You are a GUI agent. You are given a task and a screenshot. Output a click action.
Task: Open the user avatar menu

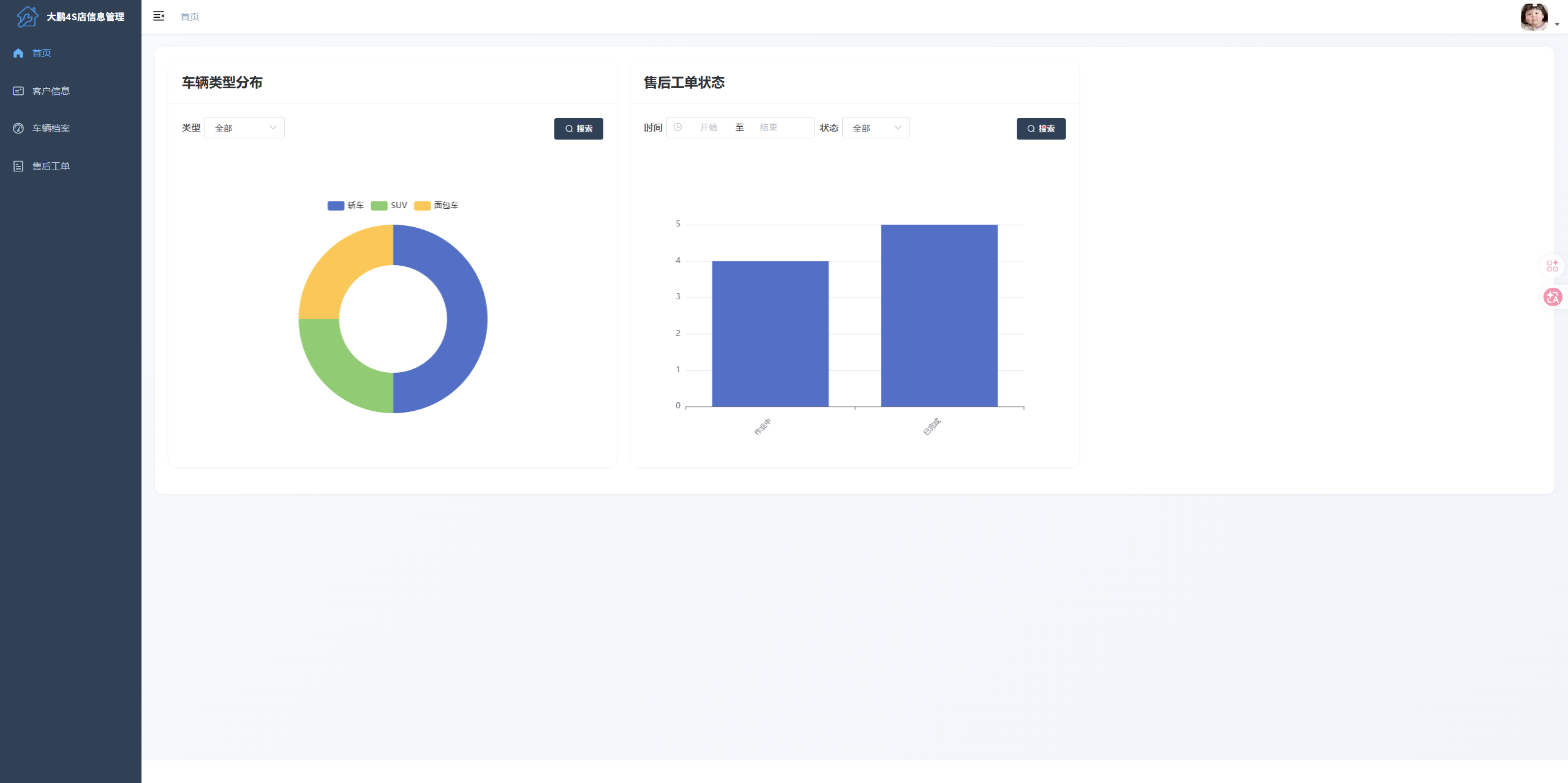point(1534,17)
